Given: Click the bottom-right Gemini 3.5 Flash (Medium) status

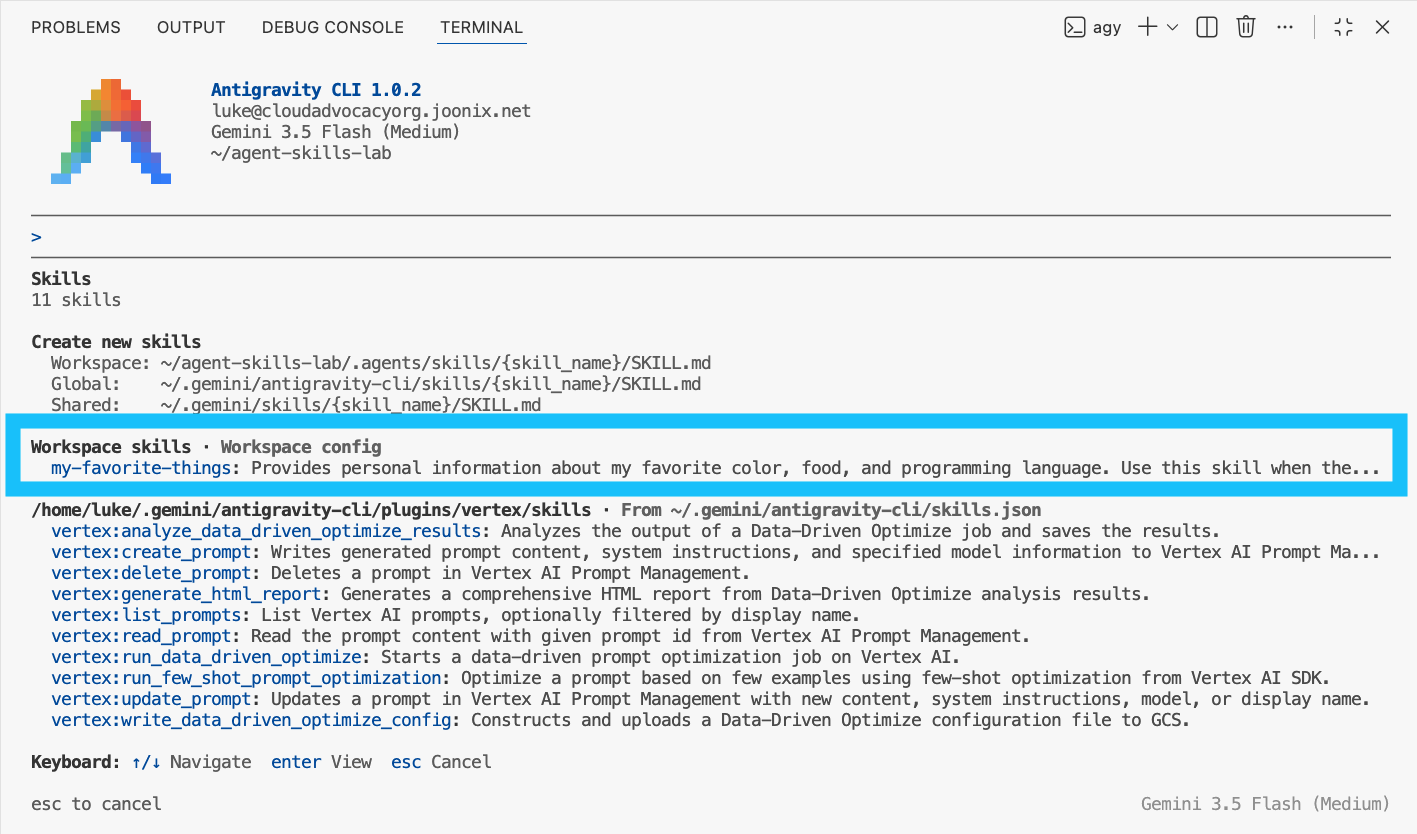Looking at the screenshot, I should point(1265,804).
